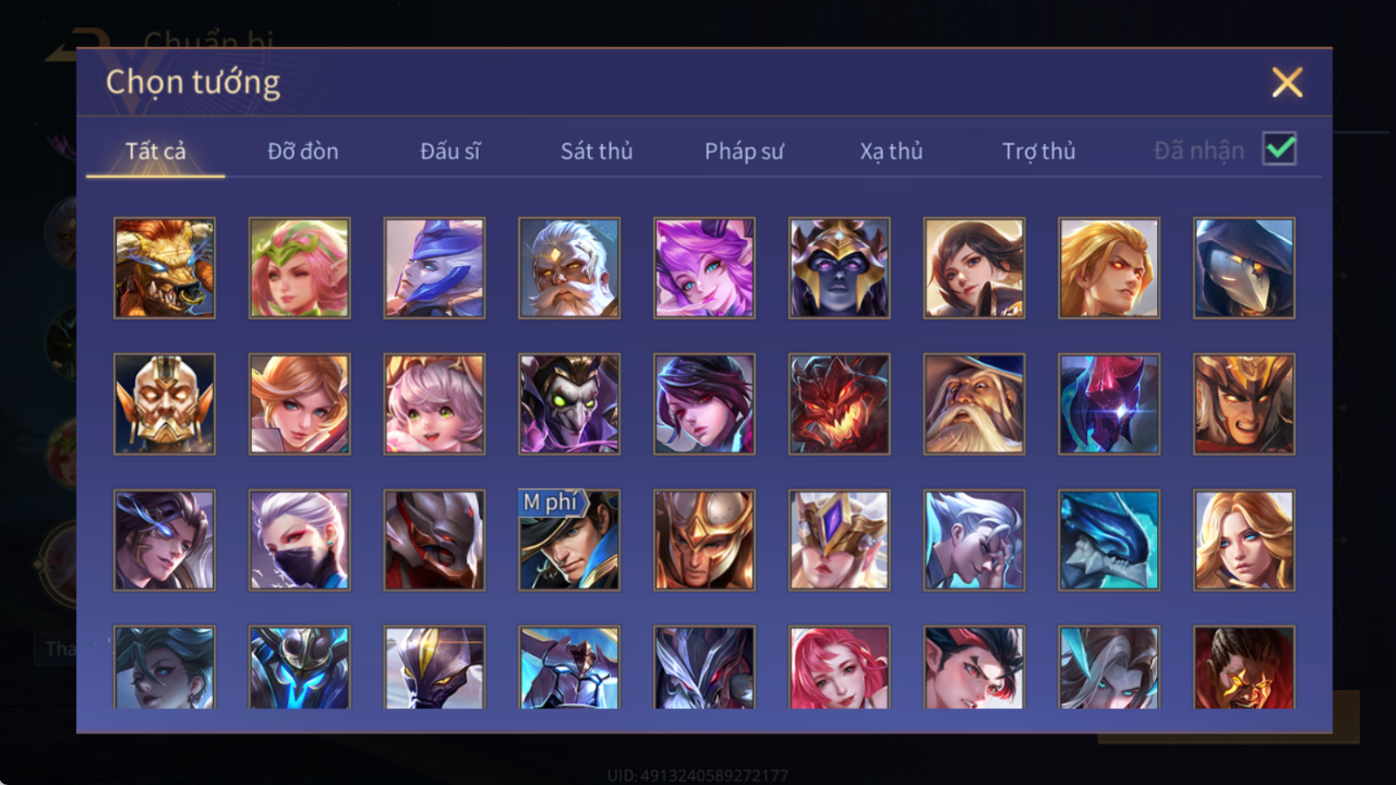Open the 'Trợ thủ' tab
The height and width of the screenshot is (785, 1396).
pyautogui.click(x=1039, y=151)
